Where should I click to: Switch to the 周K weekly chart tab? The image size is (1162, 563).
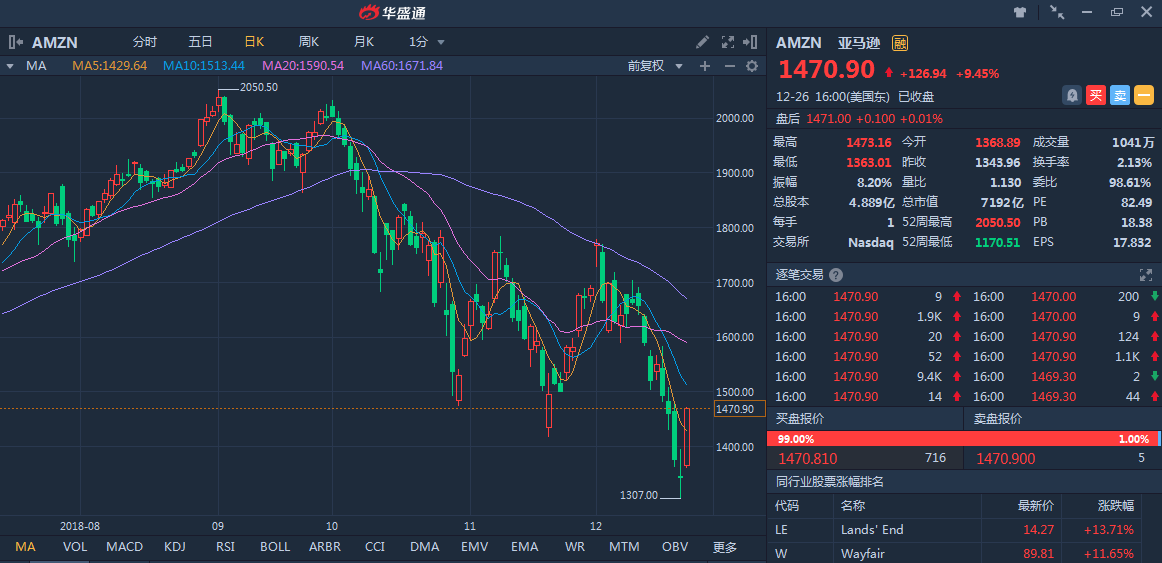coord(308,42)
